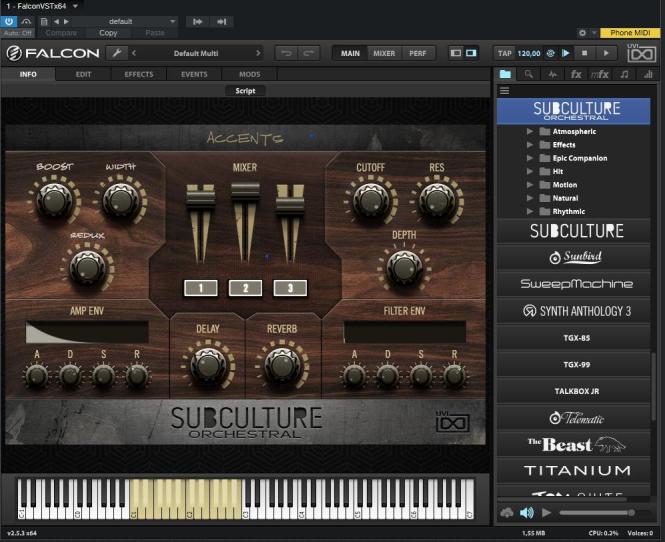
Task: Expand the Rhythmic folder
Action: pyautogui.click(x=530, y=211)
